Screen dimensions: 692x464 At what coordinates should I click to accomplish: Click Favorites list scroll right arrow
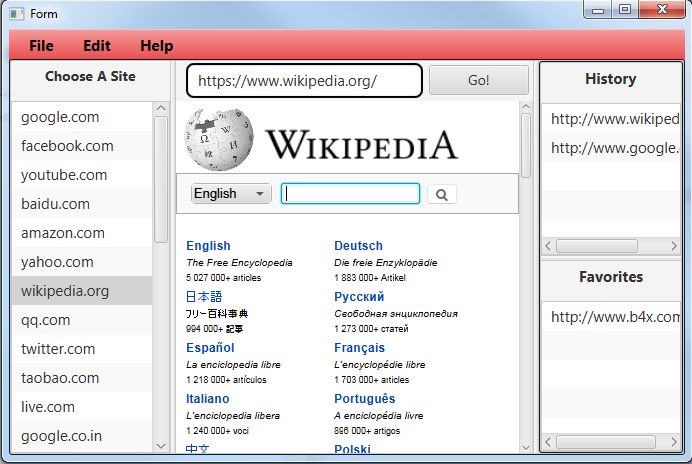(674, 441)
